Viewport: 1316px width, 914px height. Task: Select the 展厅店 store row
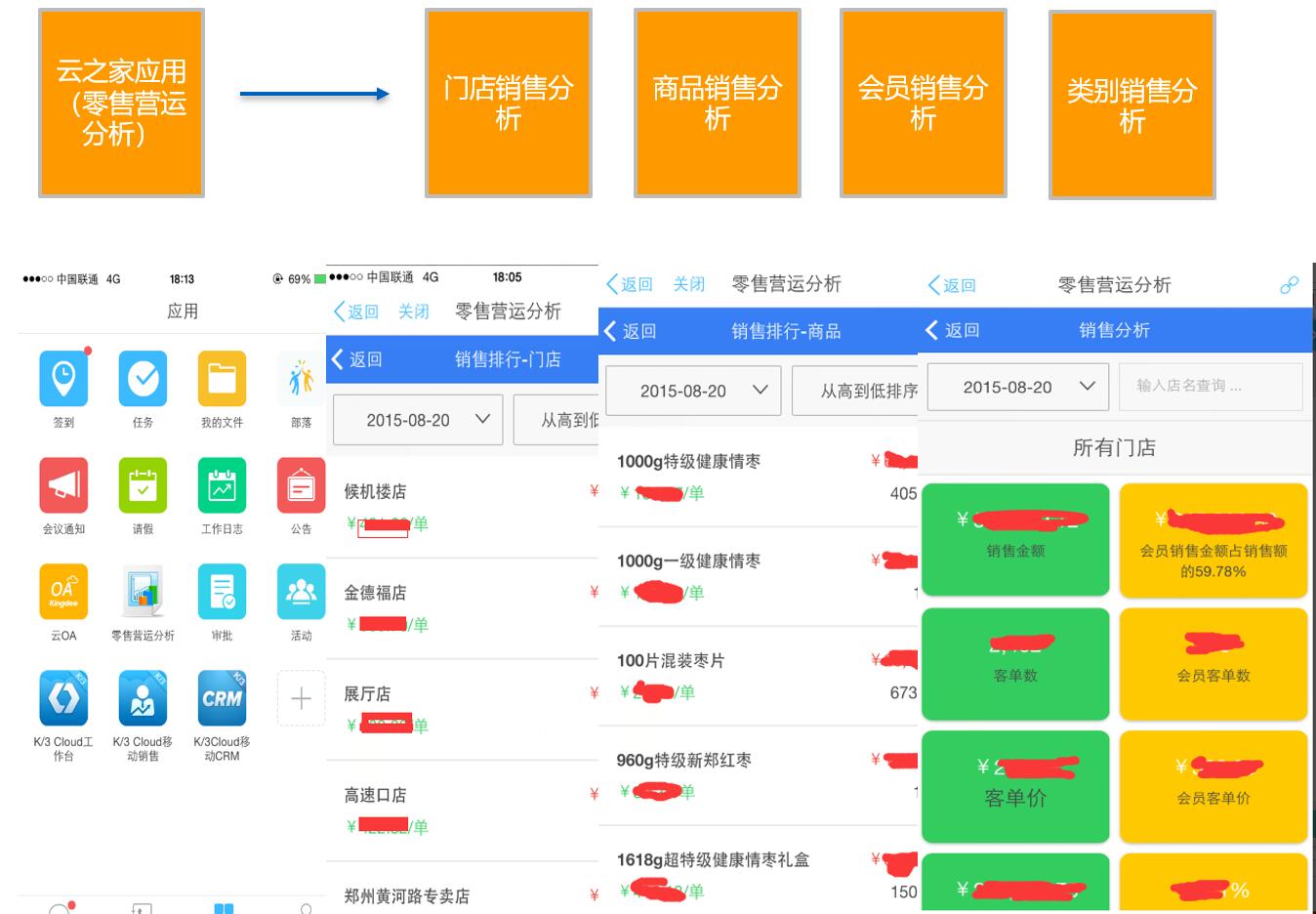pos(463,710)
